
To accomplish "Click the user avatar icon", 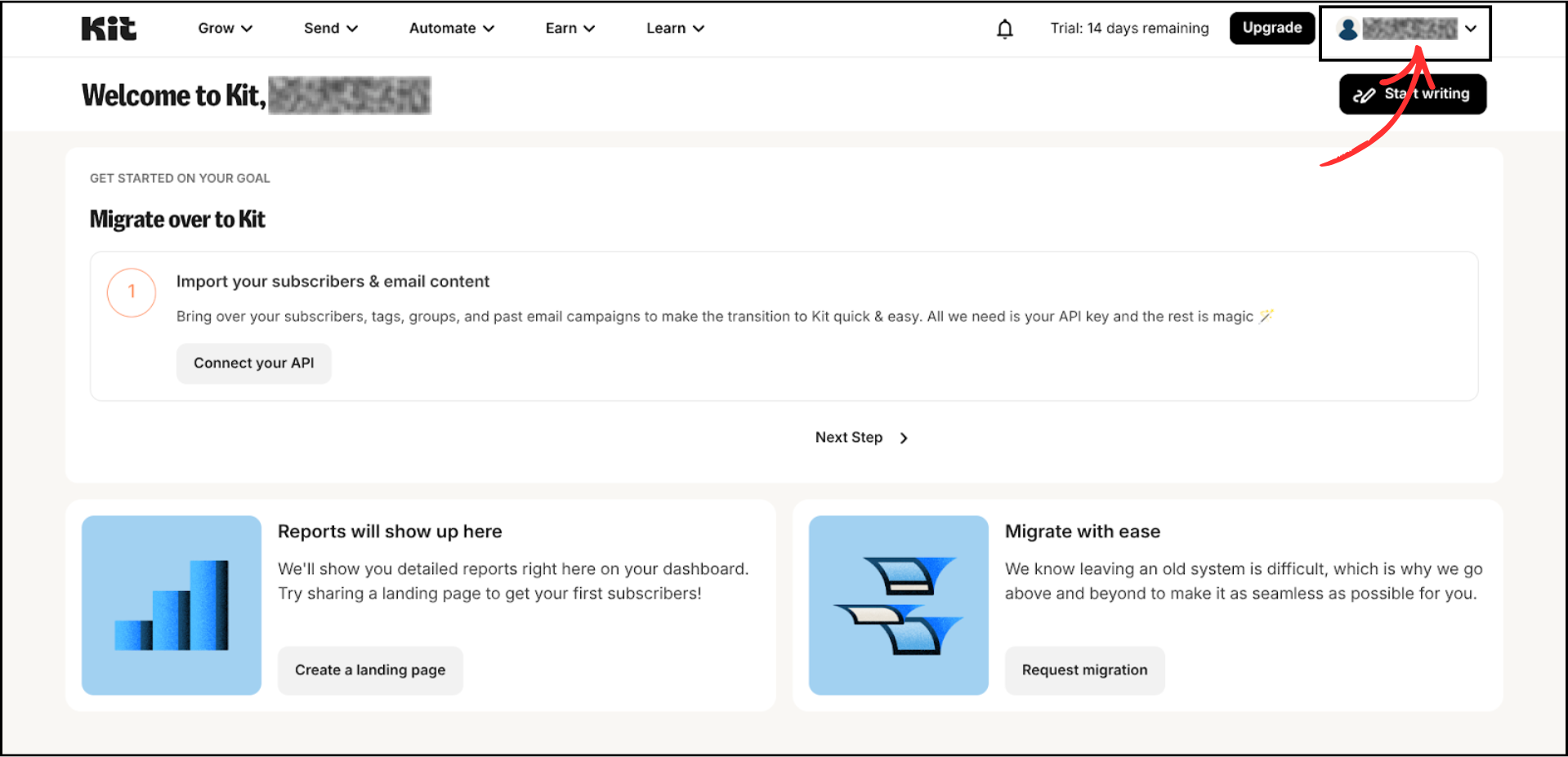I will pos(1347,29).
